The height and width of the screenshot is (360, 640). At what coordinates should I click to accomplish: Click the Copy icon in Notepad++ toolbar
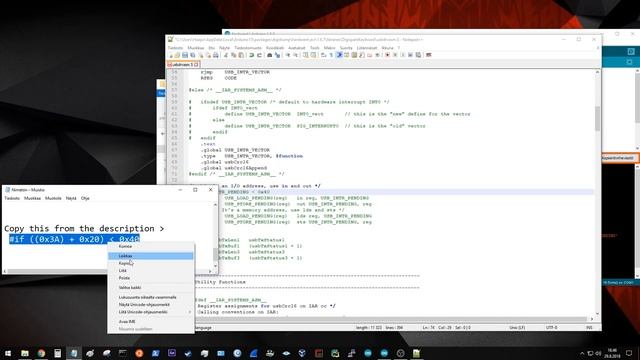point(233,55)
